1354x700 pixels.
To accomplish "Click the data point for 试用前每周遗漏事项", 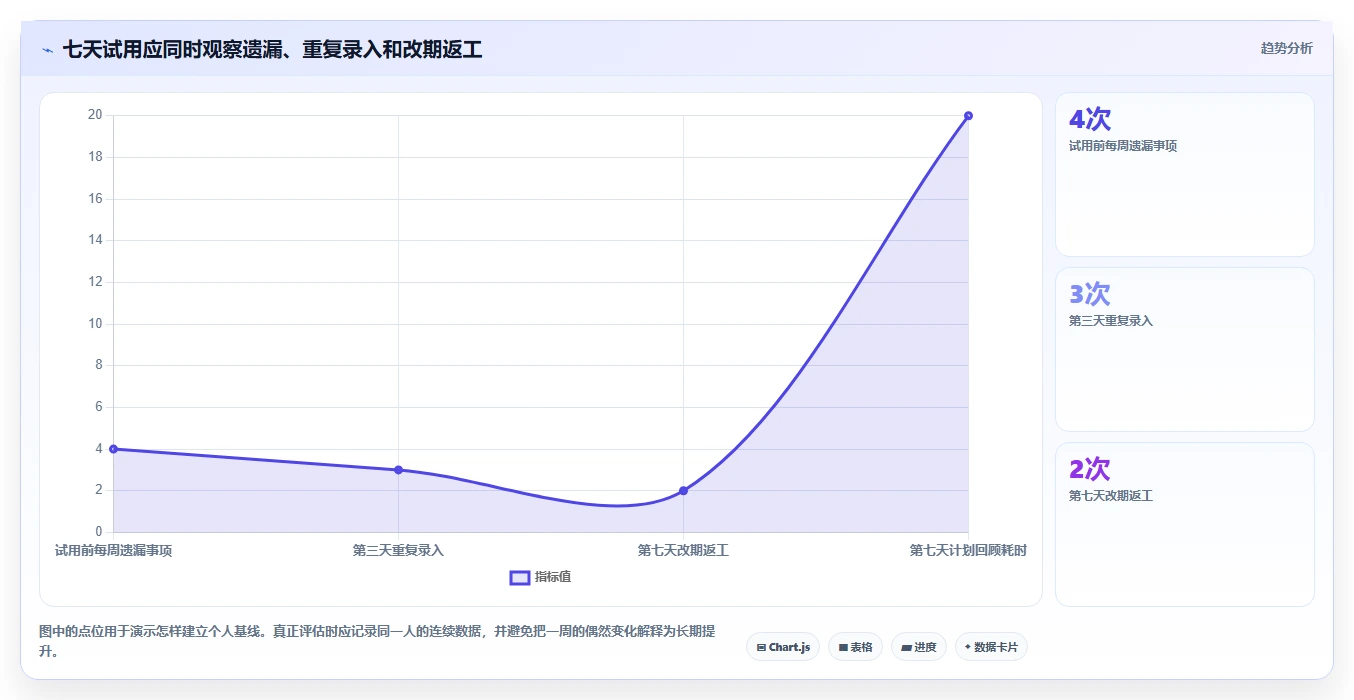I will pos(113,449).
